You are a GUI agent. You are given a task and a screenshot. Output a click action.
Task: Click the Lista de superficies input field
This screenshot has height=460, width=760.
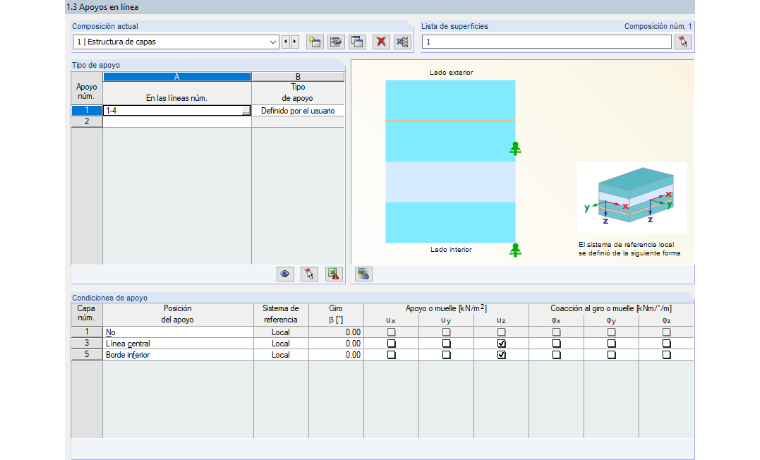(547, 42)
